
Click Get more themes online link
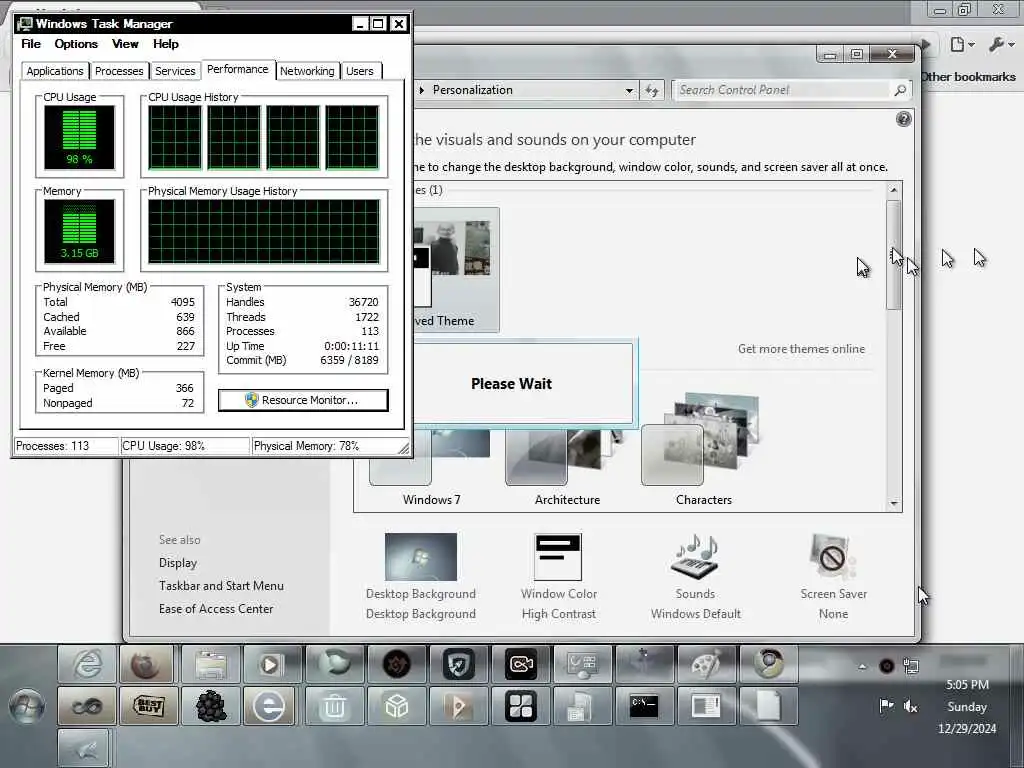click(x=801, y=349)
